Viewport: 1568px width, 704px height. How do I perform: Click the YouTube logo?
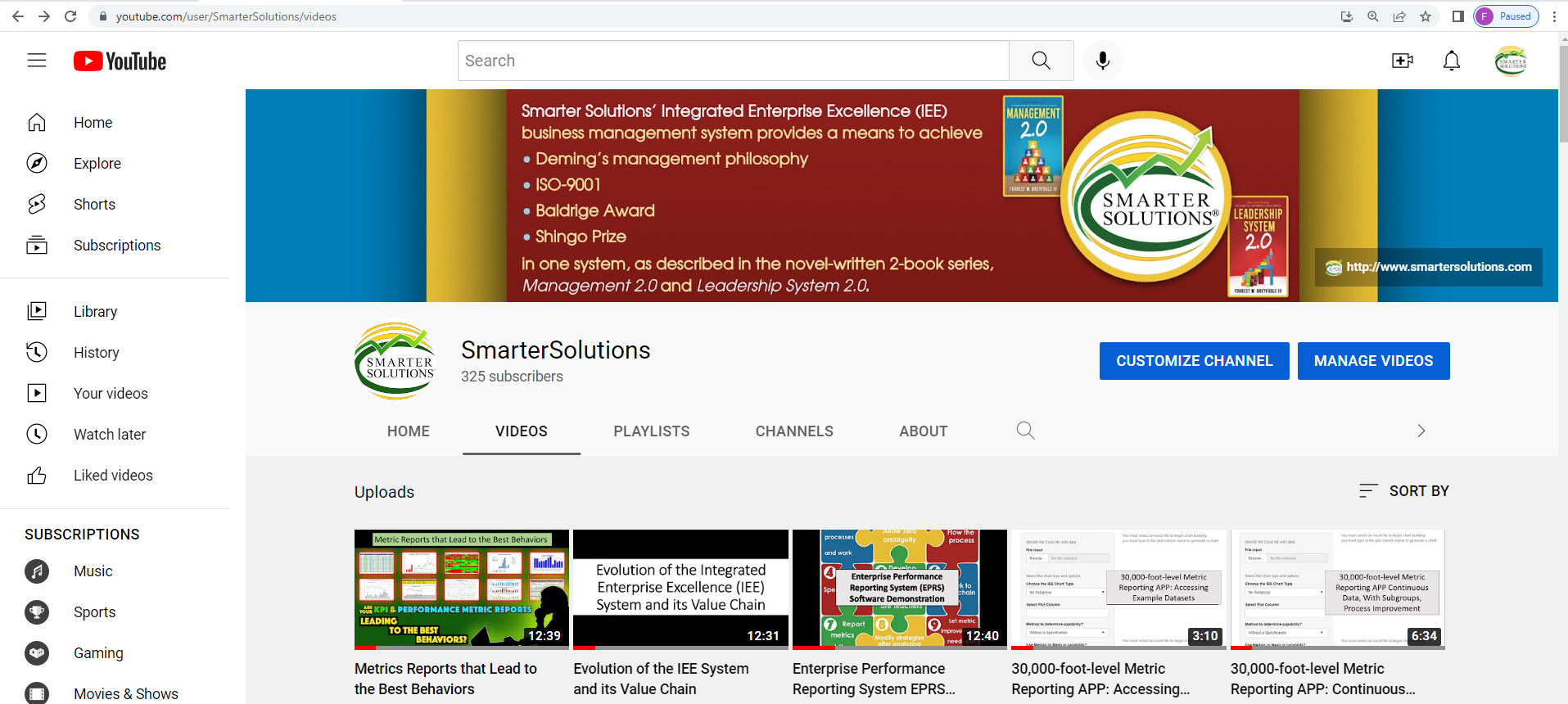tap(120, 61)
